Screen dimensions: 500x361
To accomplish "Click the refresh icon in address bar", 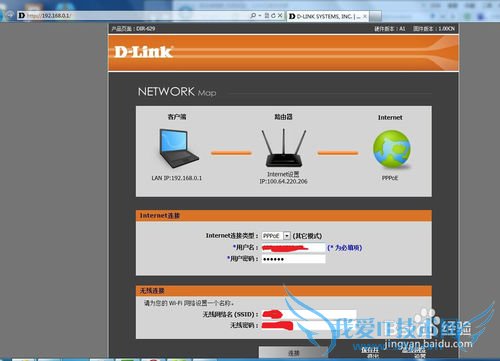I will click(x=273, y=15).
